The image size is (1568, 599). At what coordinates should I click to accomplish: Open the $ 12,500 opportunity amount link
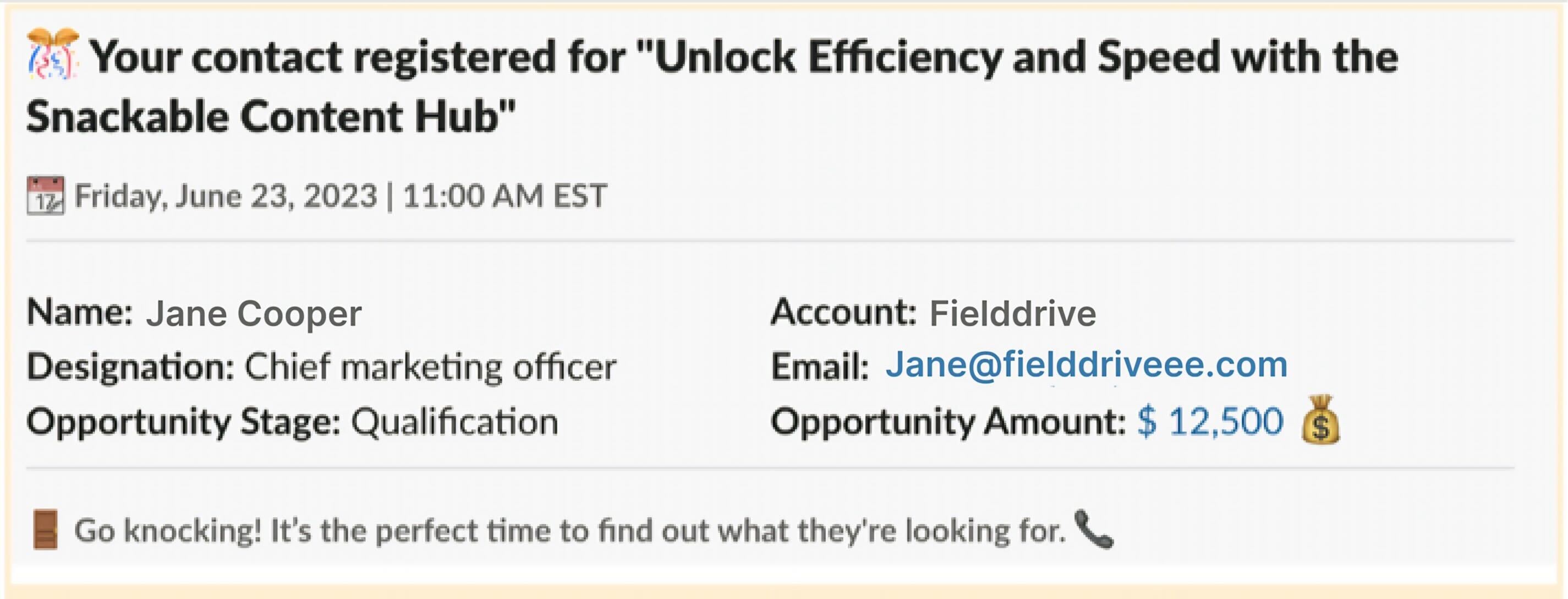point(1210,421)
